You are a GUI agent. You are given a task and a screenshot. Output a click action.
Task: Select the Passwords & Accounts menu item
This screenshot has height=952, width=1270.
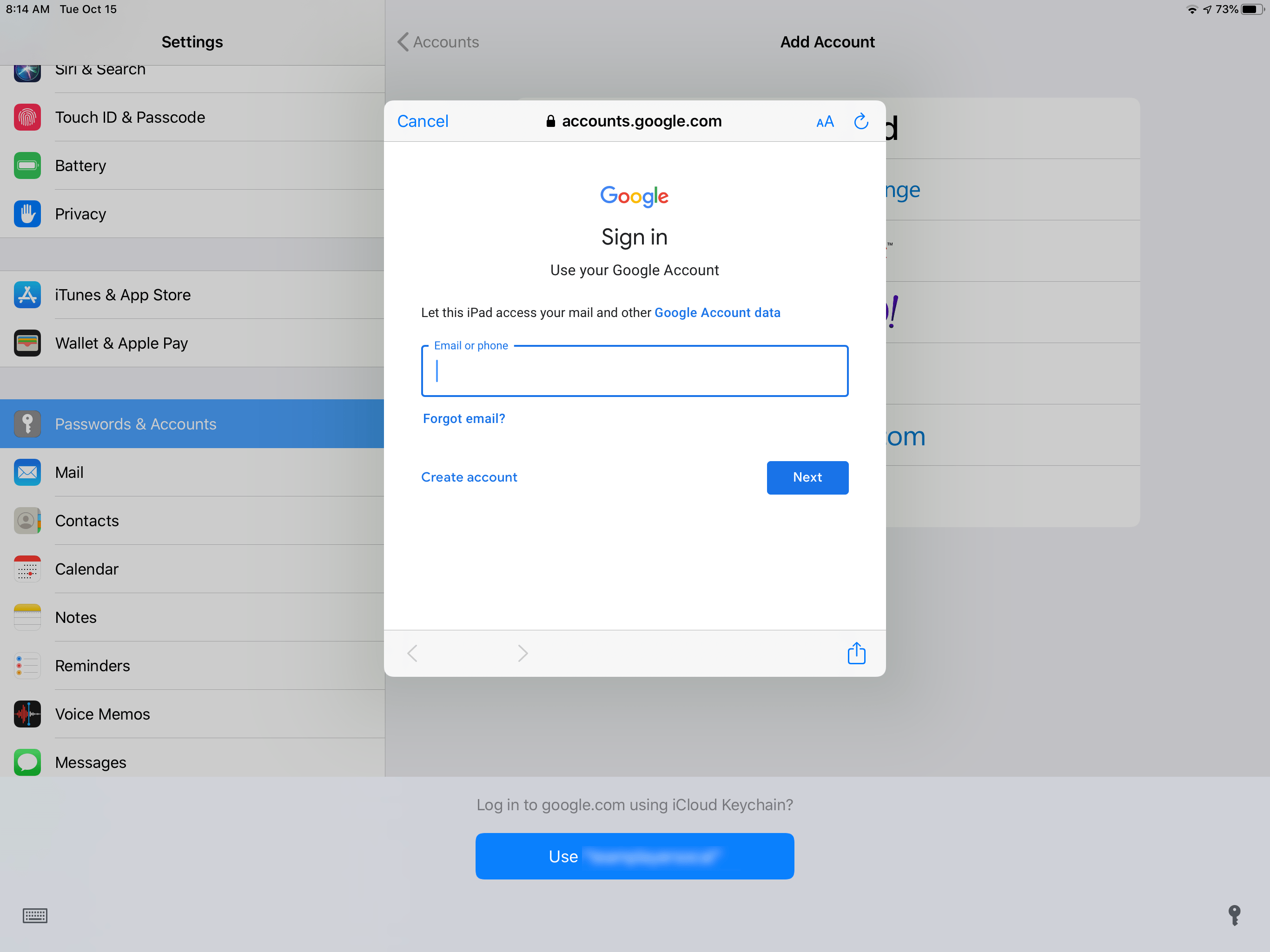(192, 424)
